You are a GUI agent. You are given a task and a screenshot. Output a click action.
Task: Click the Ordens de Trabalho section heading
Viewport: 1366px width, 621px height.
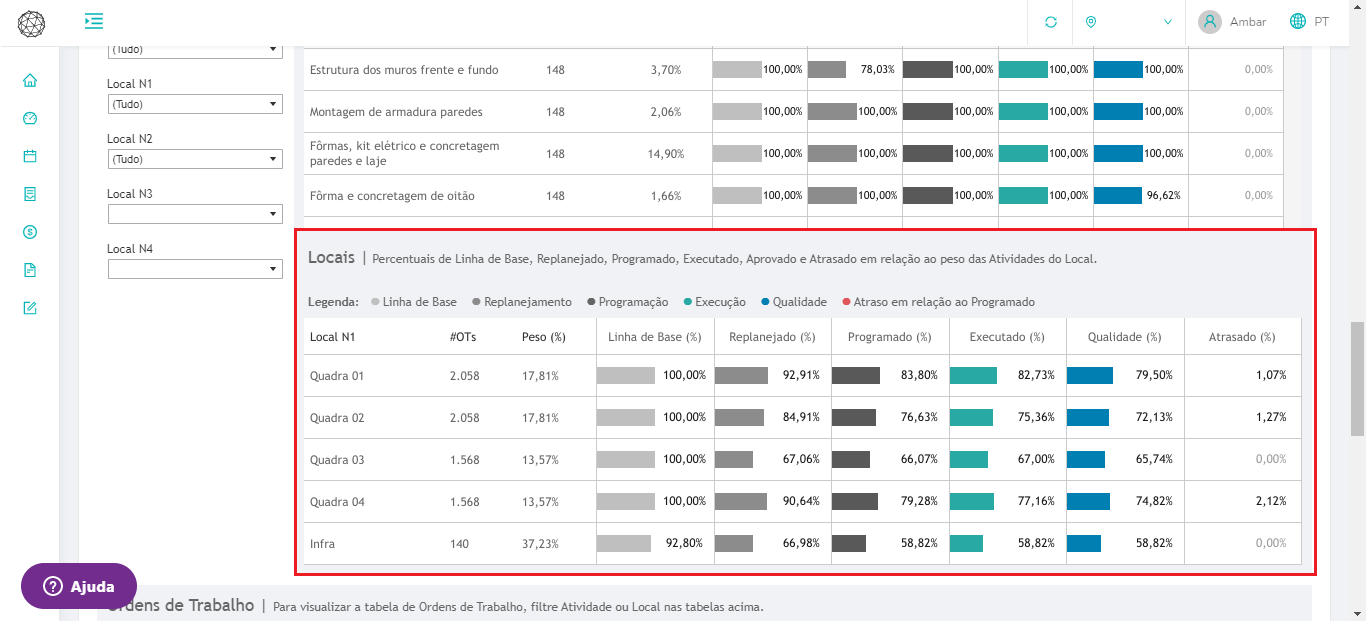click(x=183, y=605)
